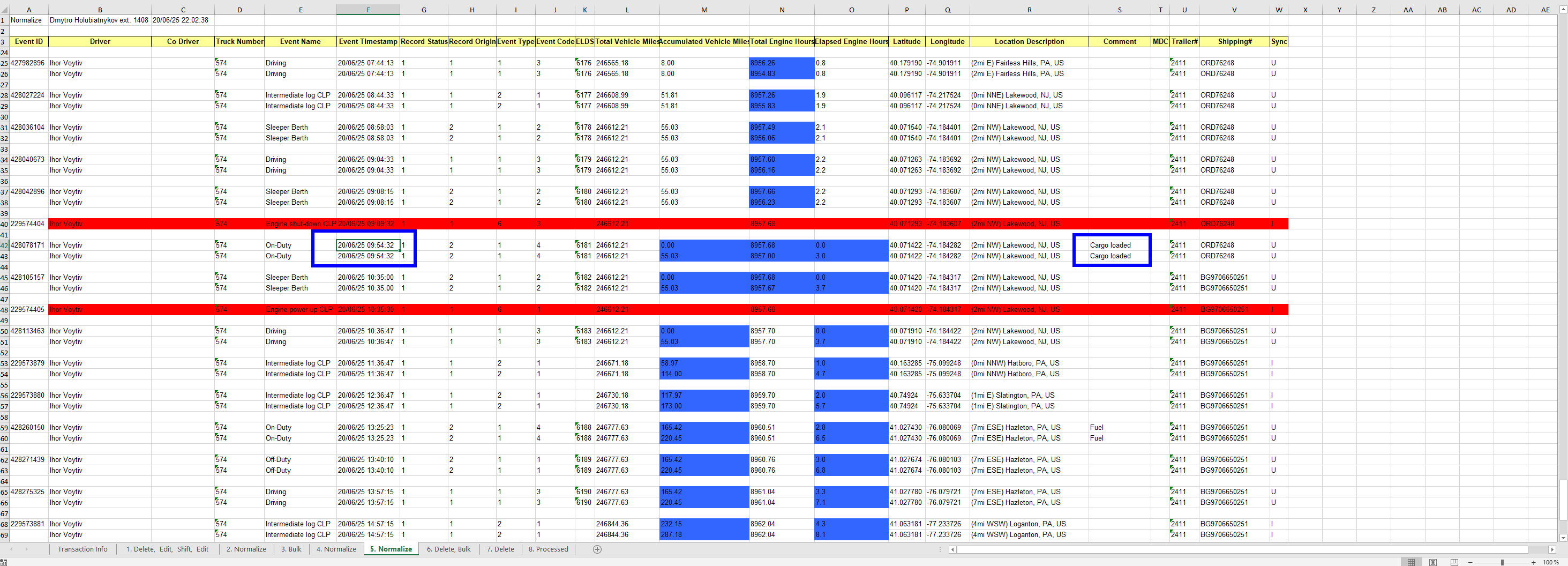Click shipping number ORD76248 in row 25
1568x566 pixels.
click(x=1234, y=63)
